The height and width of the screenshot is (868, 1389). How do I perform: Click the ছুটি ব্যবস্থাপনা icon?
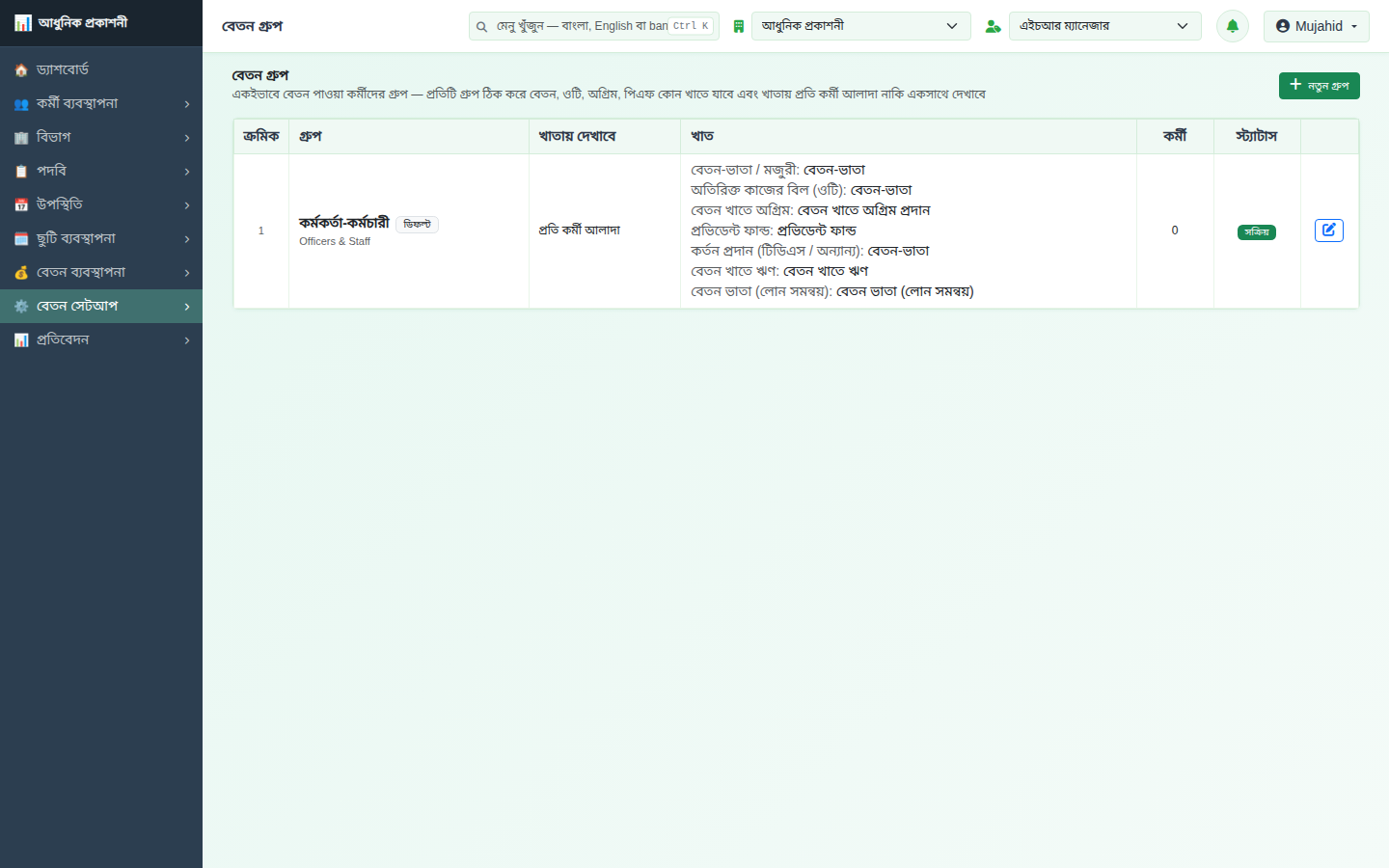21,239
